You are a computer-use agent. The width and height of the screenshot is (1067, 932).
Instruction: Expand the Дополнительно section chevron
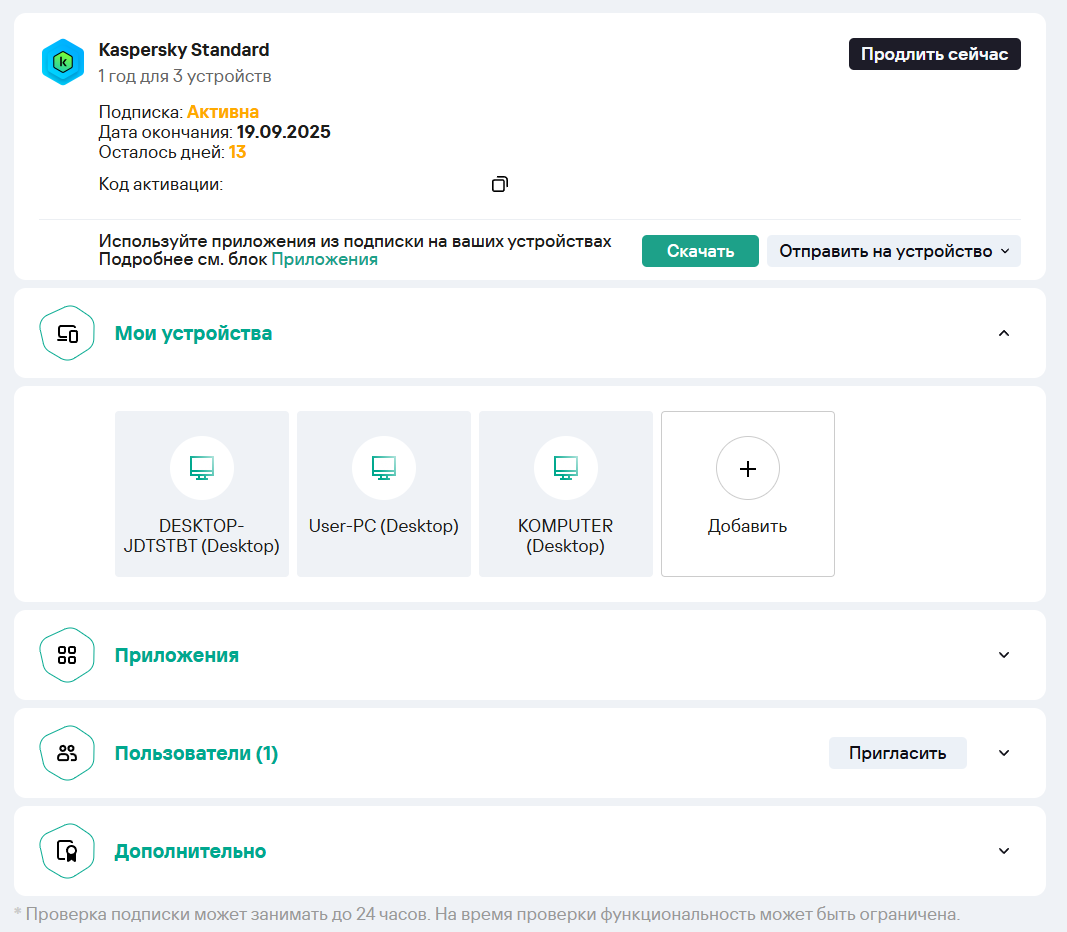[1004, 851]
